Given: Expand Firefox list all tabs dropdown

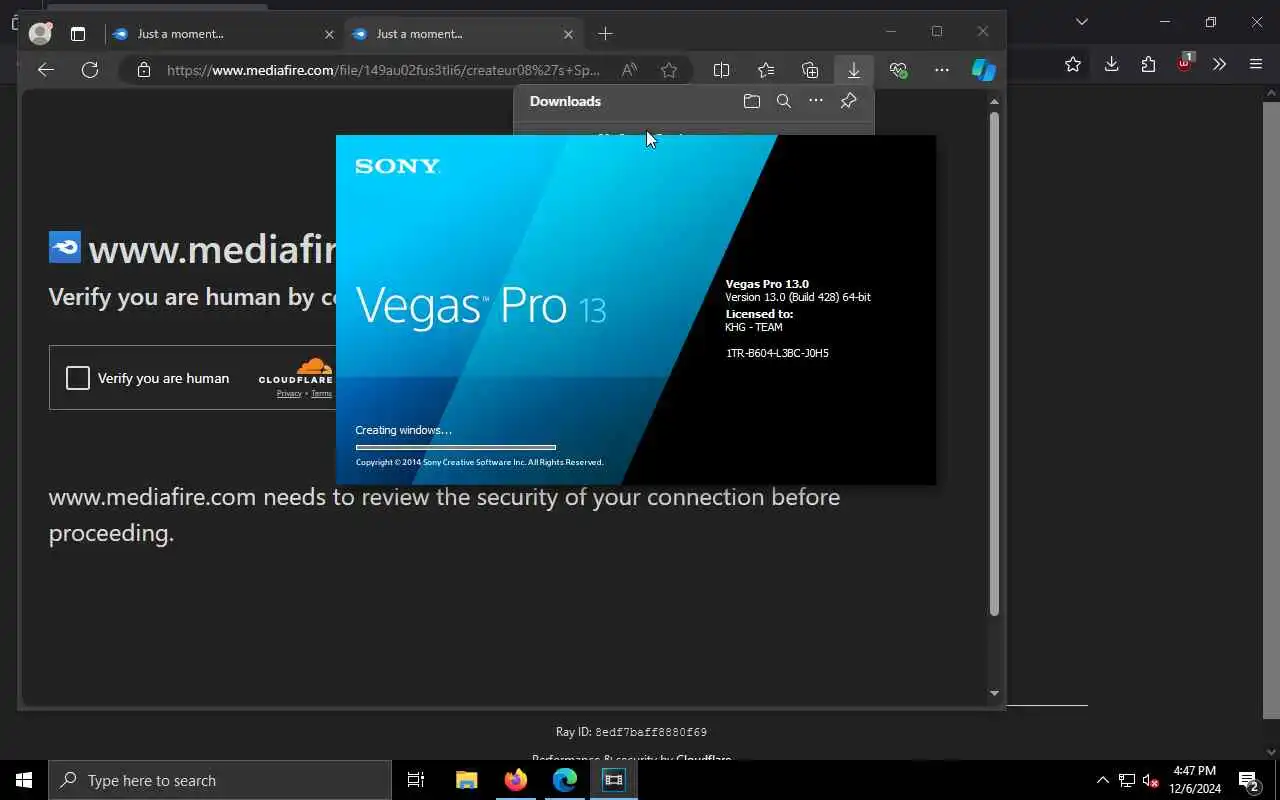Looking at the screenshot, I should click(1081, 22).
